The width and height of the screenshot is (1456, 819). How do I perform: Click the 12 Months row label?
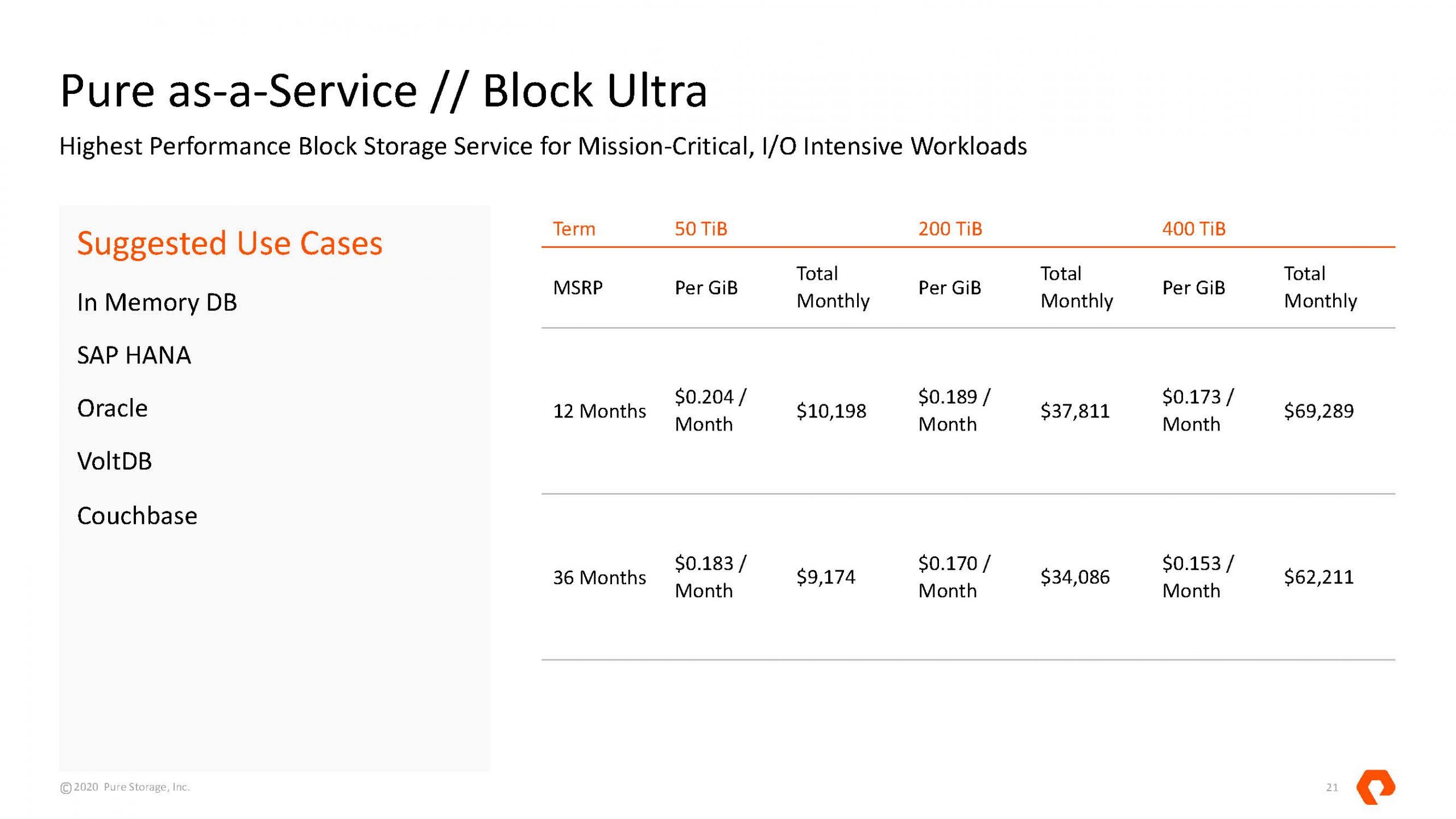[x=599, y=411]
